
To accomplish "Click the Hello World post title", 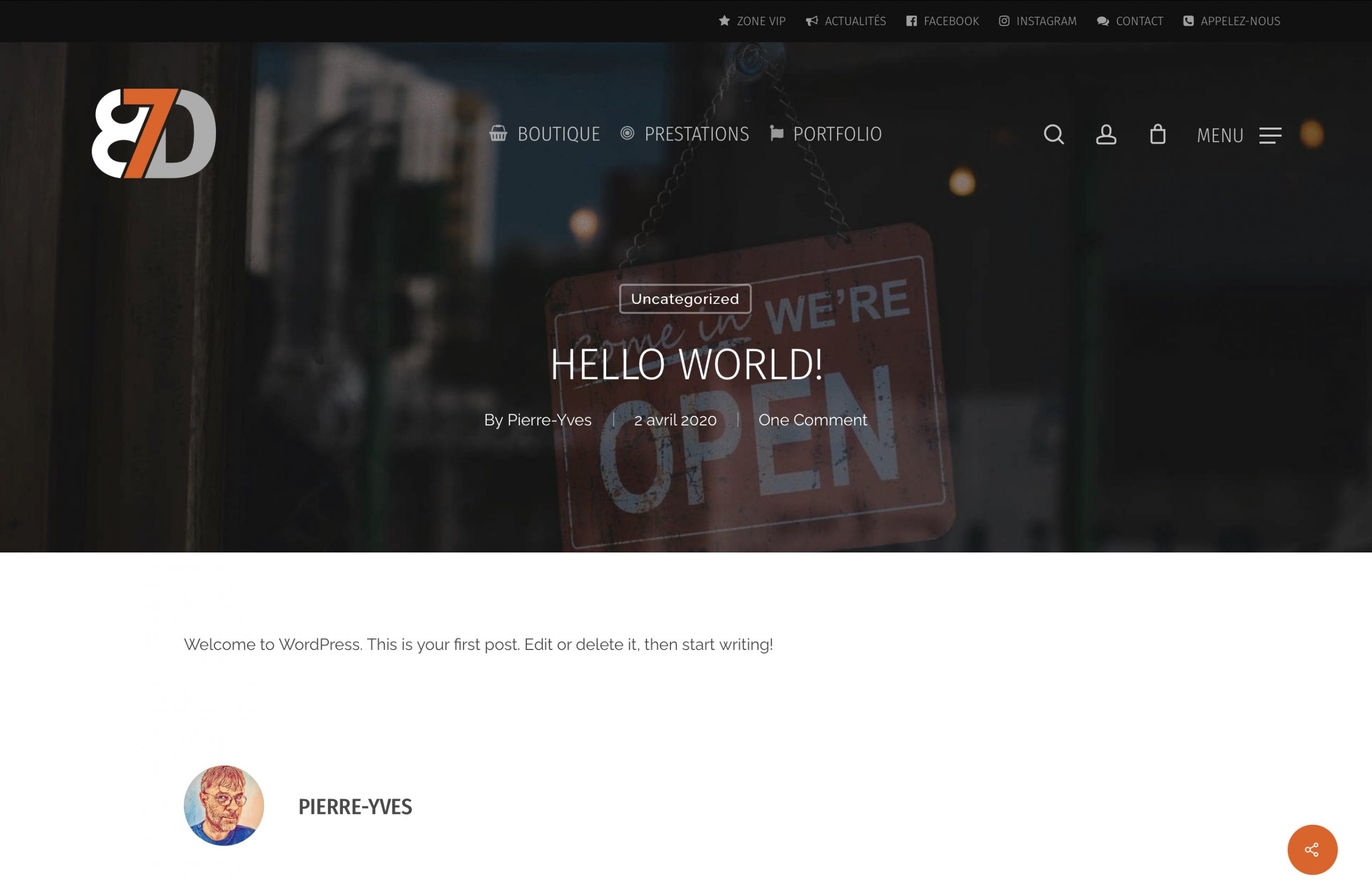I will pos(685,364).
